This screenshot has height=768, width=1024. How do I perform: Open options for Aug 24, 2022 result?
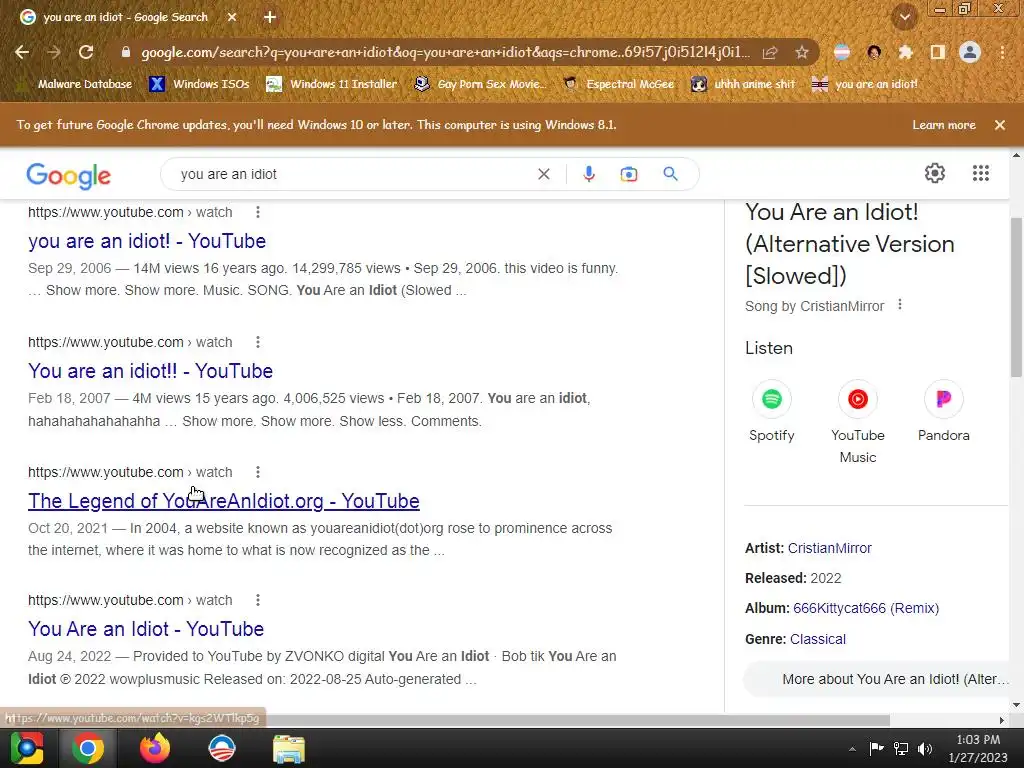(258, 600)
